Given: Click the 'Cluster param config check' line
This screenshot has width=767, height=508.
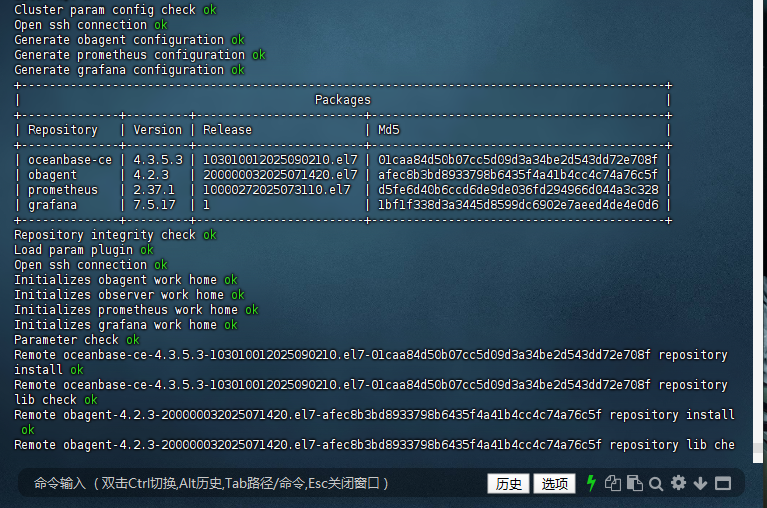Looking at the screenshot, I should pyautogui.click(x=115, y=10).
